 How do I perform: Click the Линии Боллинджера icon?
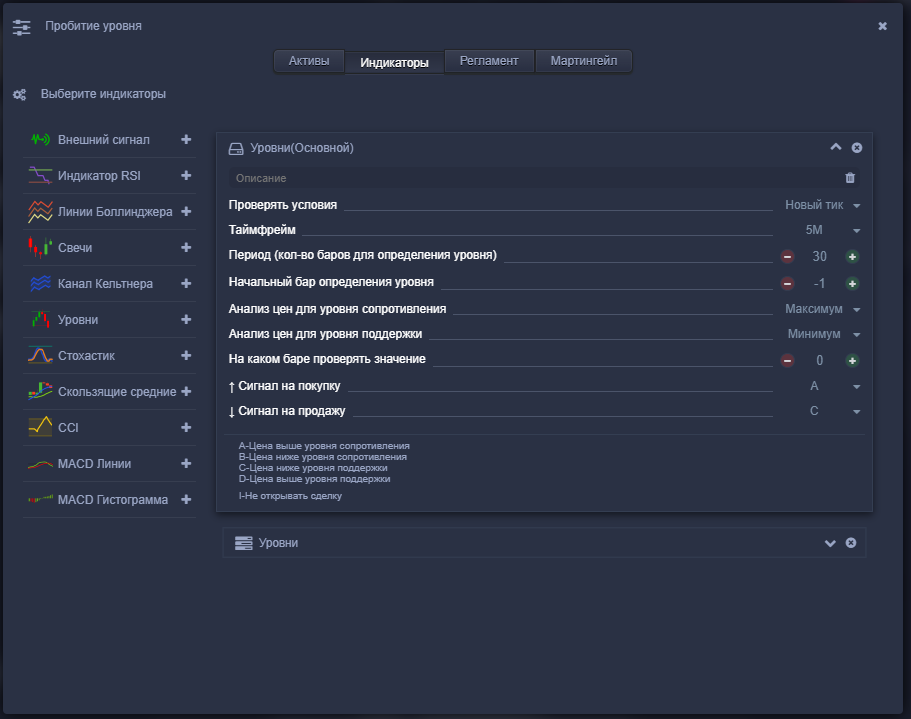click(x=40, y=211)
